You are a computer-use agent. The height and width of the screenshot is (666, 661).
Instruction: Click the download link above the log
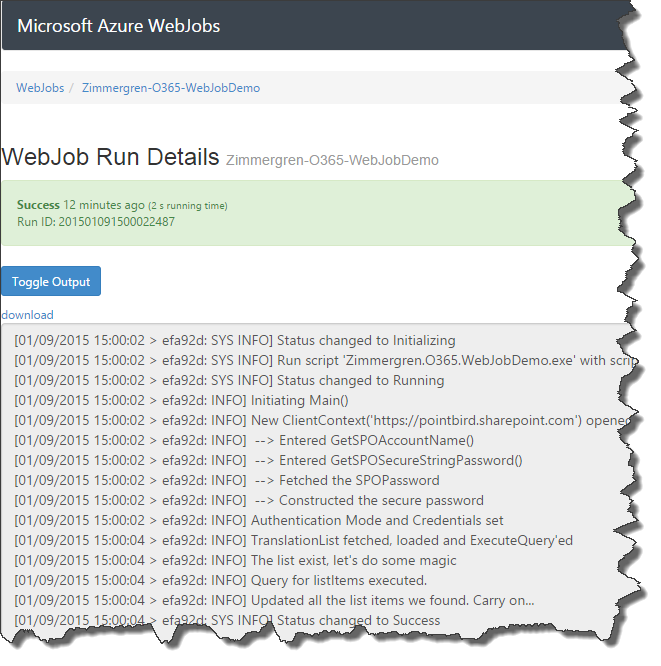[x=27, y=315]
